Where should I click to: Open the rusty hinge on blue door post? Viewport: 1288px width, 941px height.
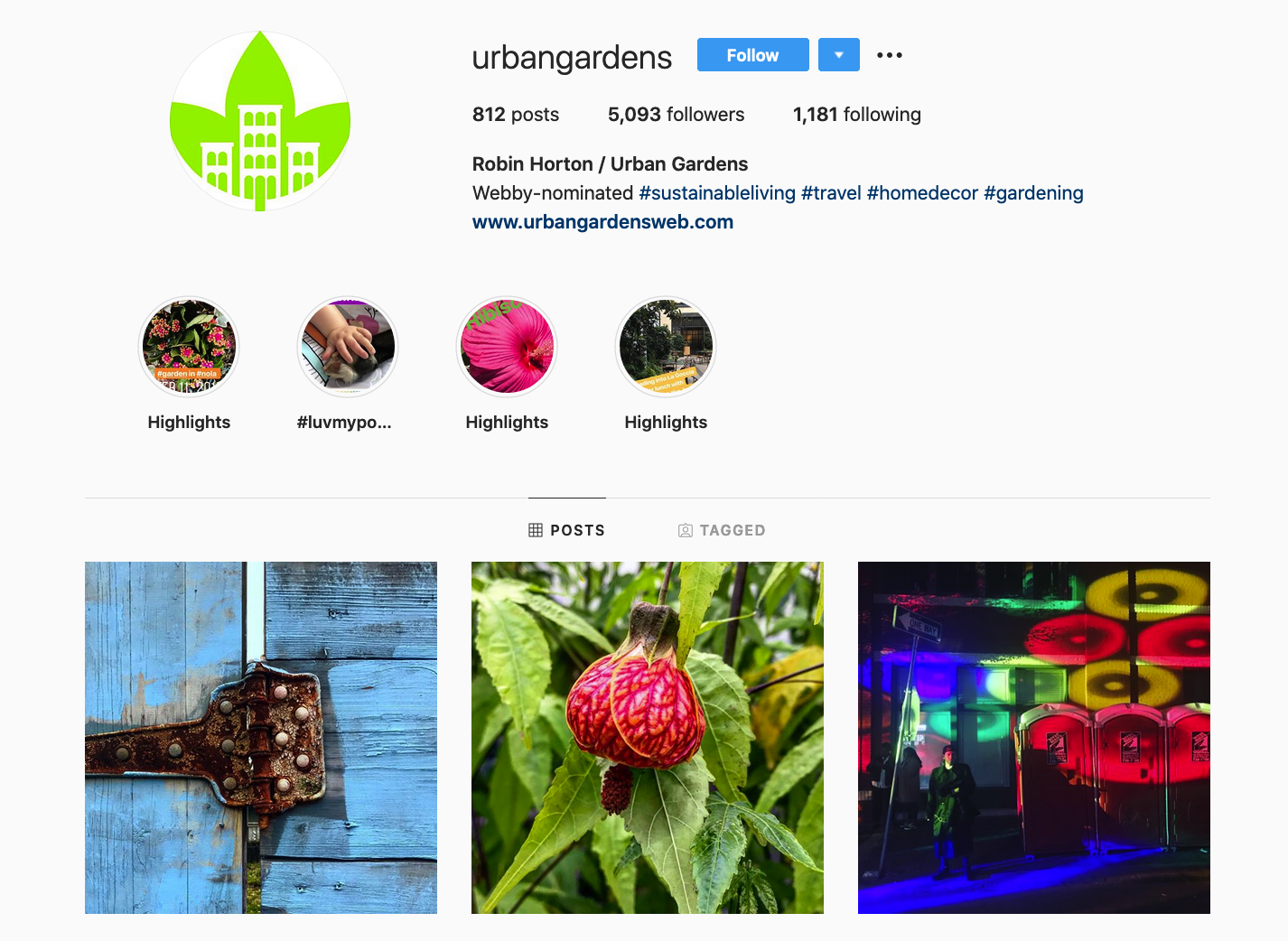coord(261,738)
